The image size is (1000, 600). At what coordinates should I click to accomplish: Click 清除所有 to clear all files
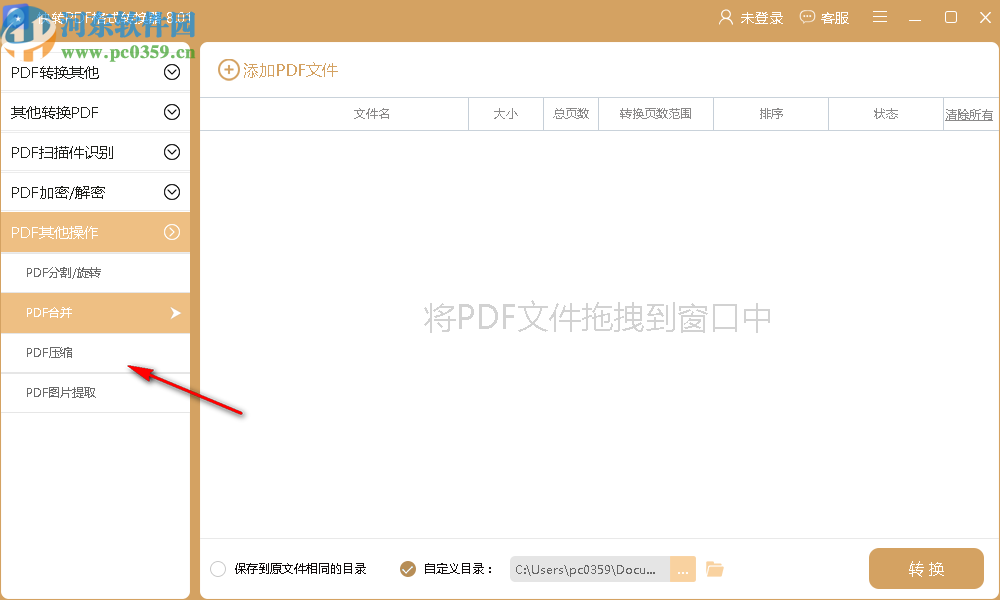[x=969, y=113]
